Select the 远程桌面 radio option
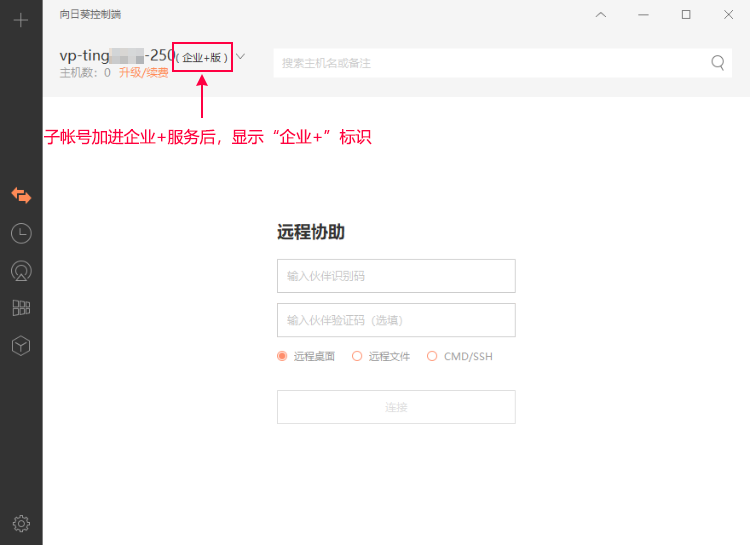The image size is (750, 545). (282, 356)
